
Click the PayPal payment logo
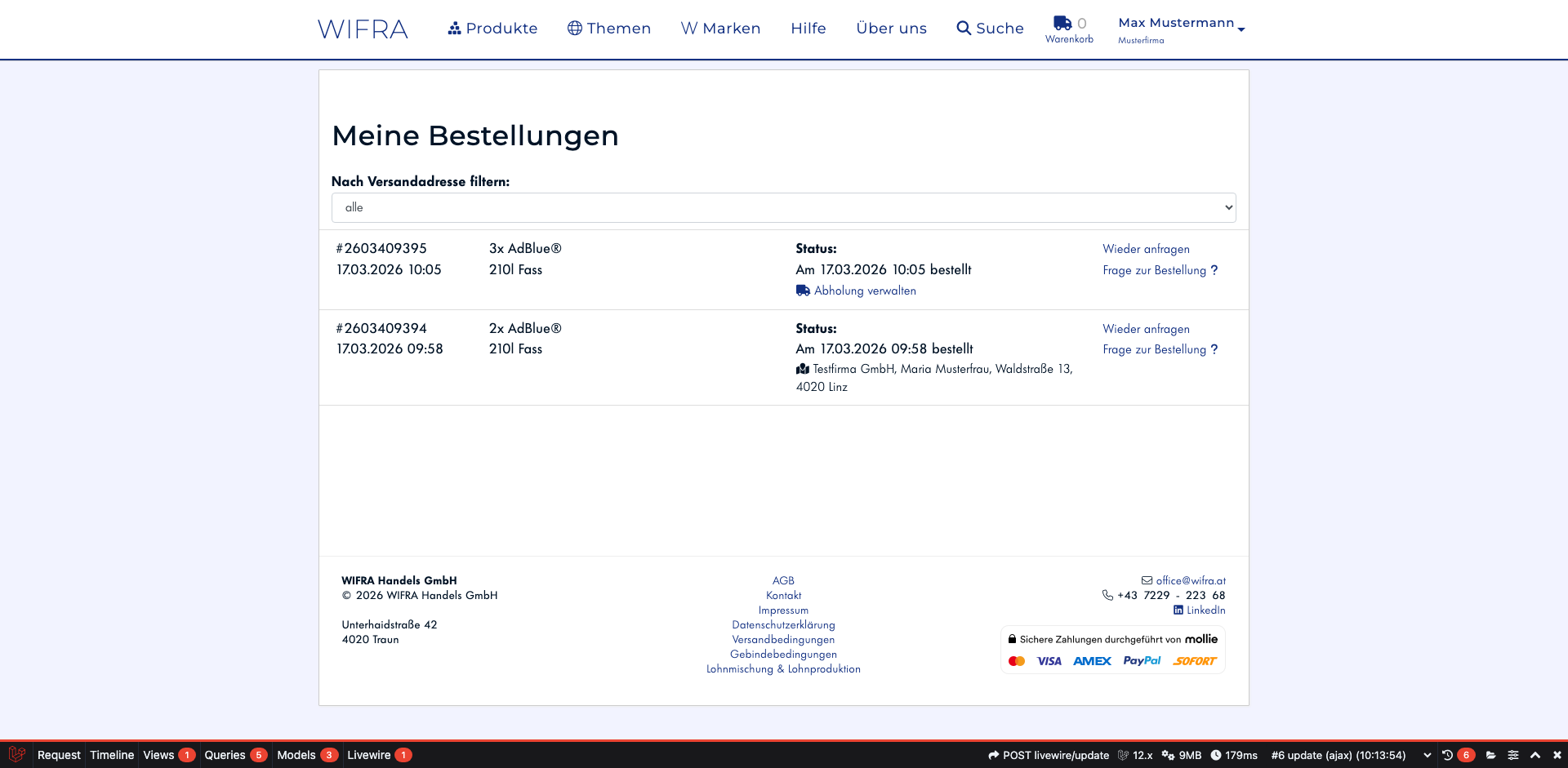coord(1142,661)
